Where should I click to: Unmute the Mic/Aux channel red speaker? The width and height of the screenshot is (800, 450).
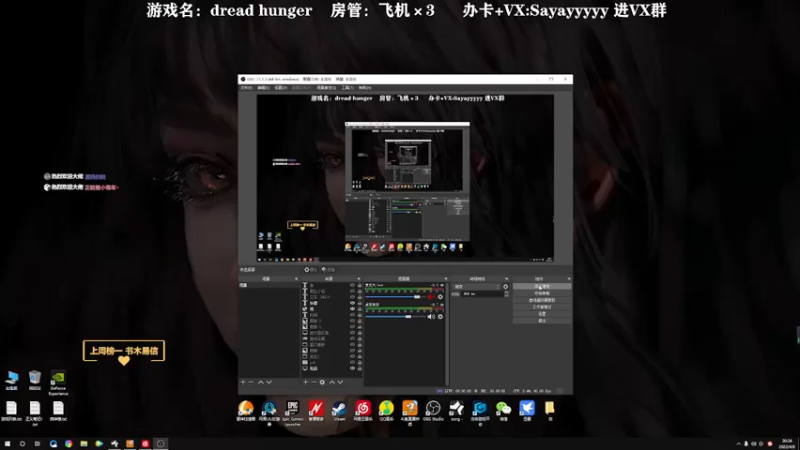point(431,297)
